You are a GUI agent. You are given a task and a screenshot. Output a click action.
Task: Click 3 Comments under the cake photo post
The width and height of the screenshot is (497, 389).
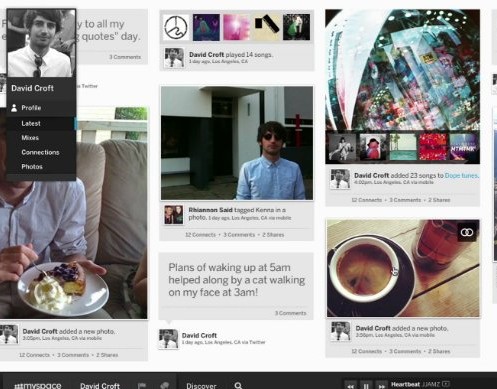click(73, 355)
